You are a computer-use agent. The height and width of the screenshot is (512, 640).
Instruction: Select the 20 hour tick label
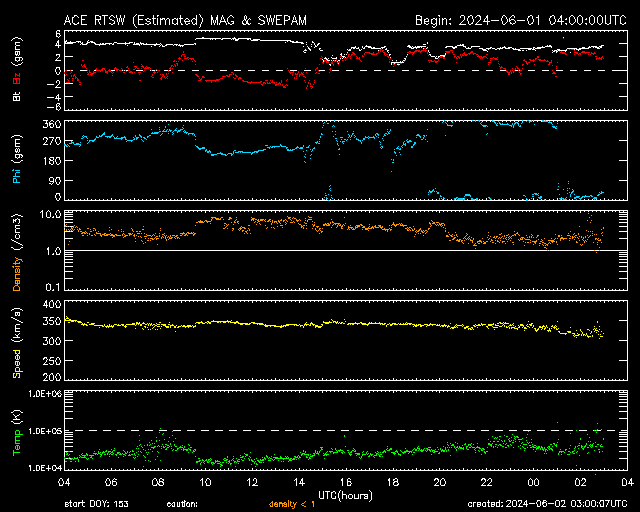[x=439, y=482]
